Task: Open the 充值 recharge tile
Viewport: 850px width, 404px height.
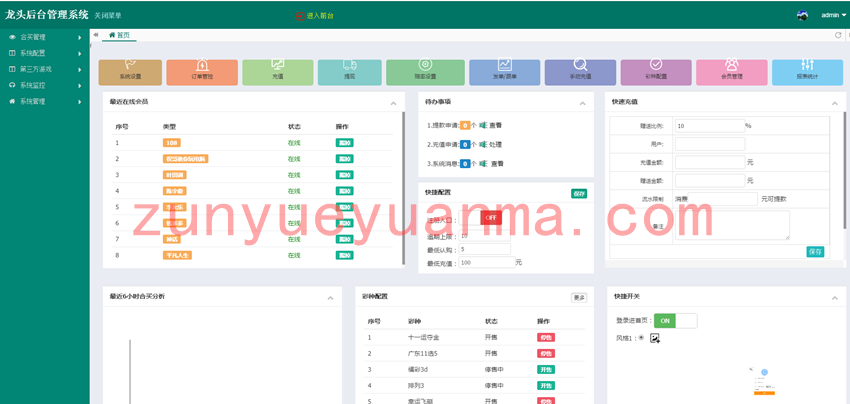Action: (278, 72)
